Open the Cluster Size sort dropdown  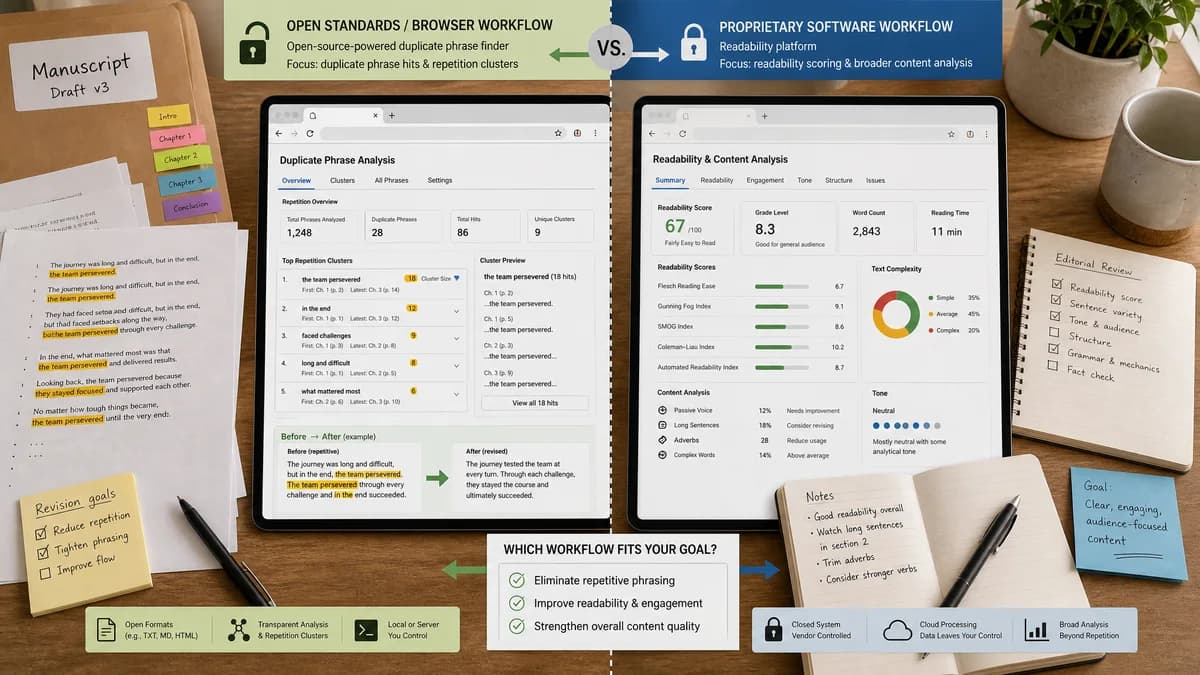click(x=439, y=279)
